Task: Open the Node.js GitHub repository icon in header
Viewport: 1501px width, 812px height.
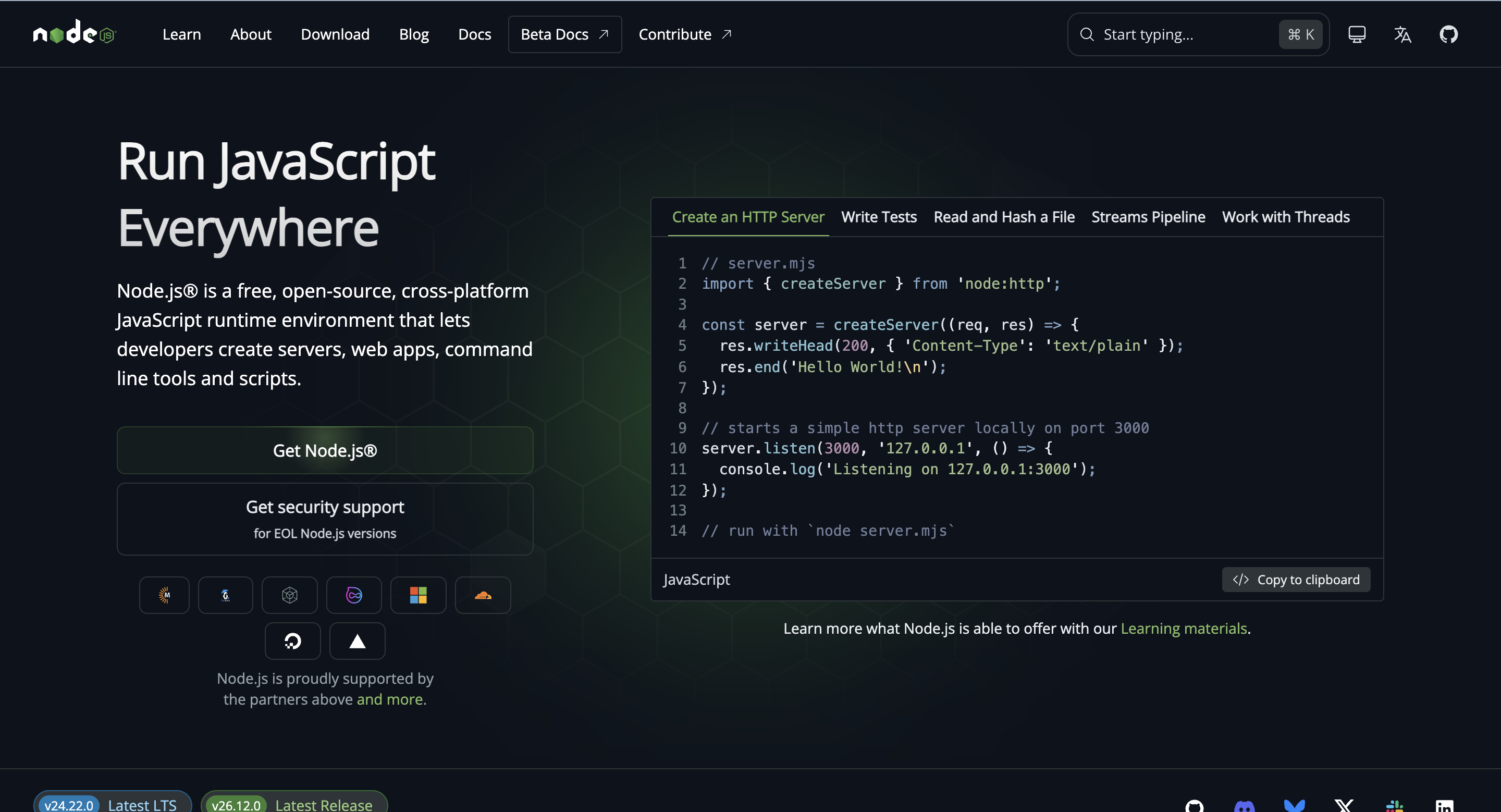Action: click(1448, 34)
